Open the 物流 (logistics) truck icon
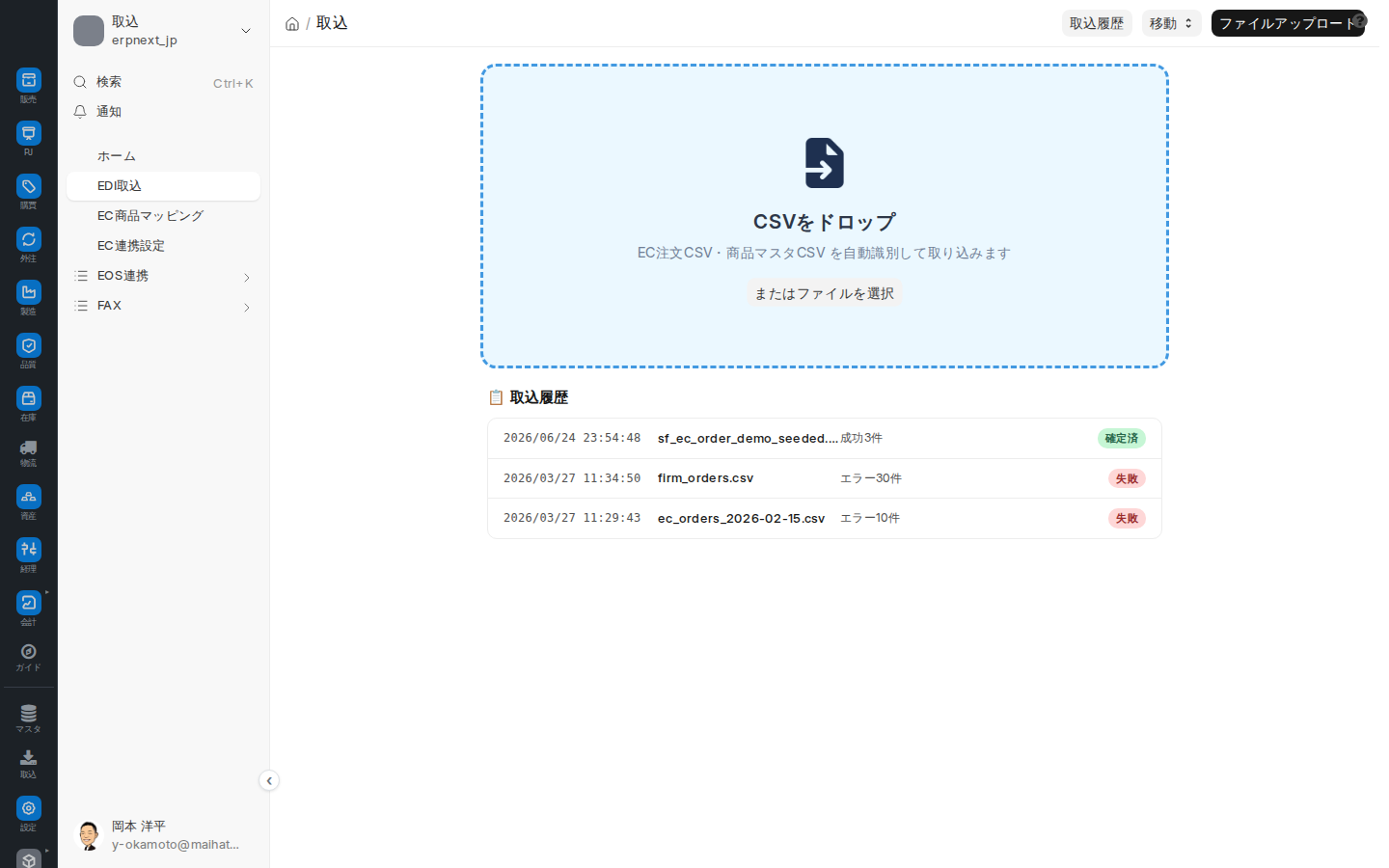 (29, 448)
